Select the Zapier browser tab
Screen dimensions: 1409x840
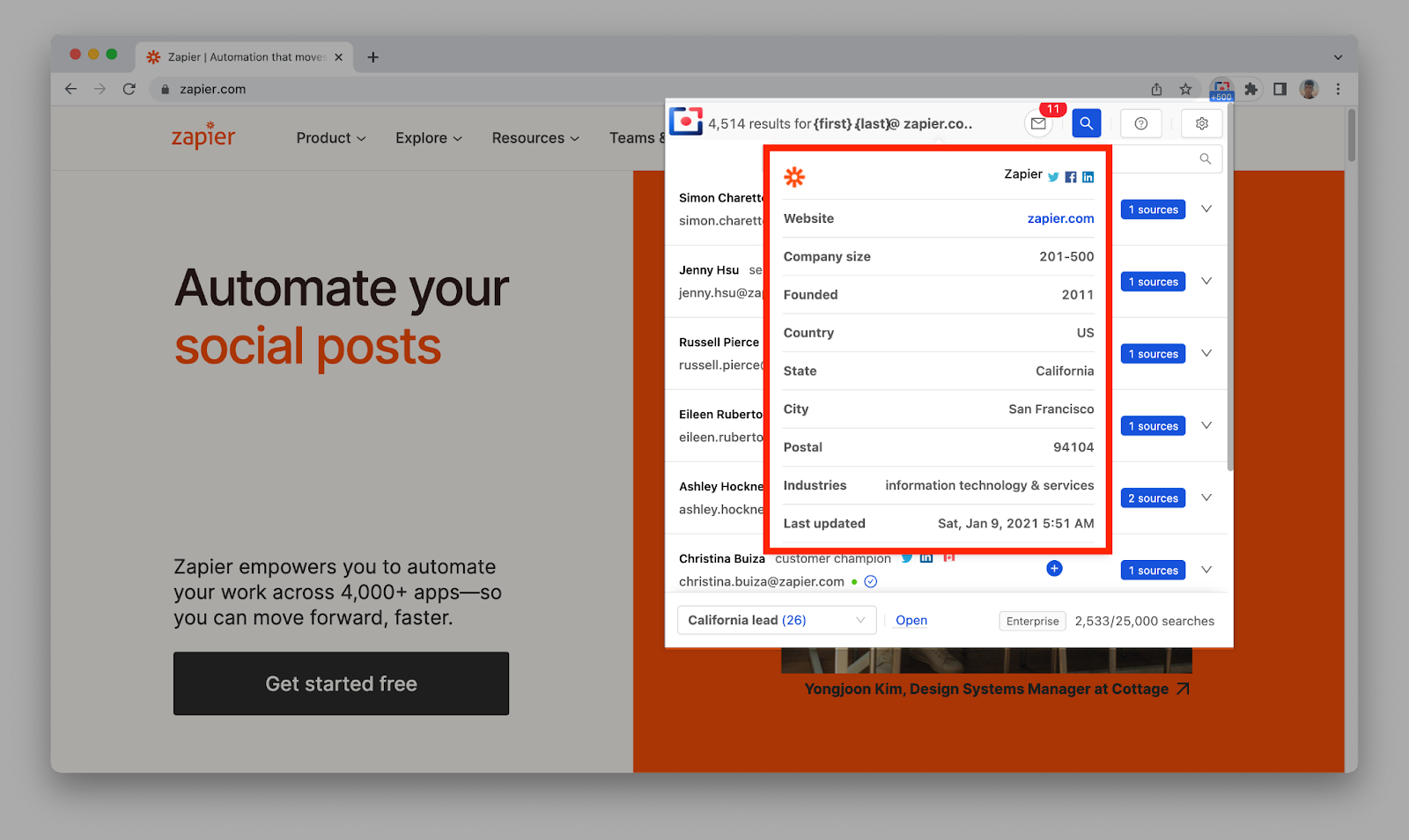[244, 57]
